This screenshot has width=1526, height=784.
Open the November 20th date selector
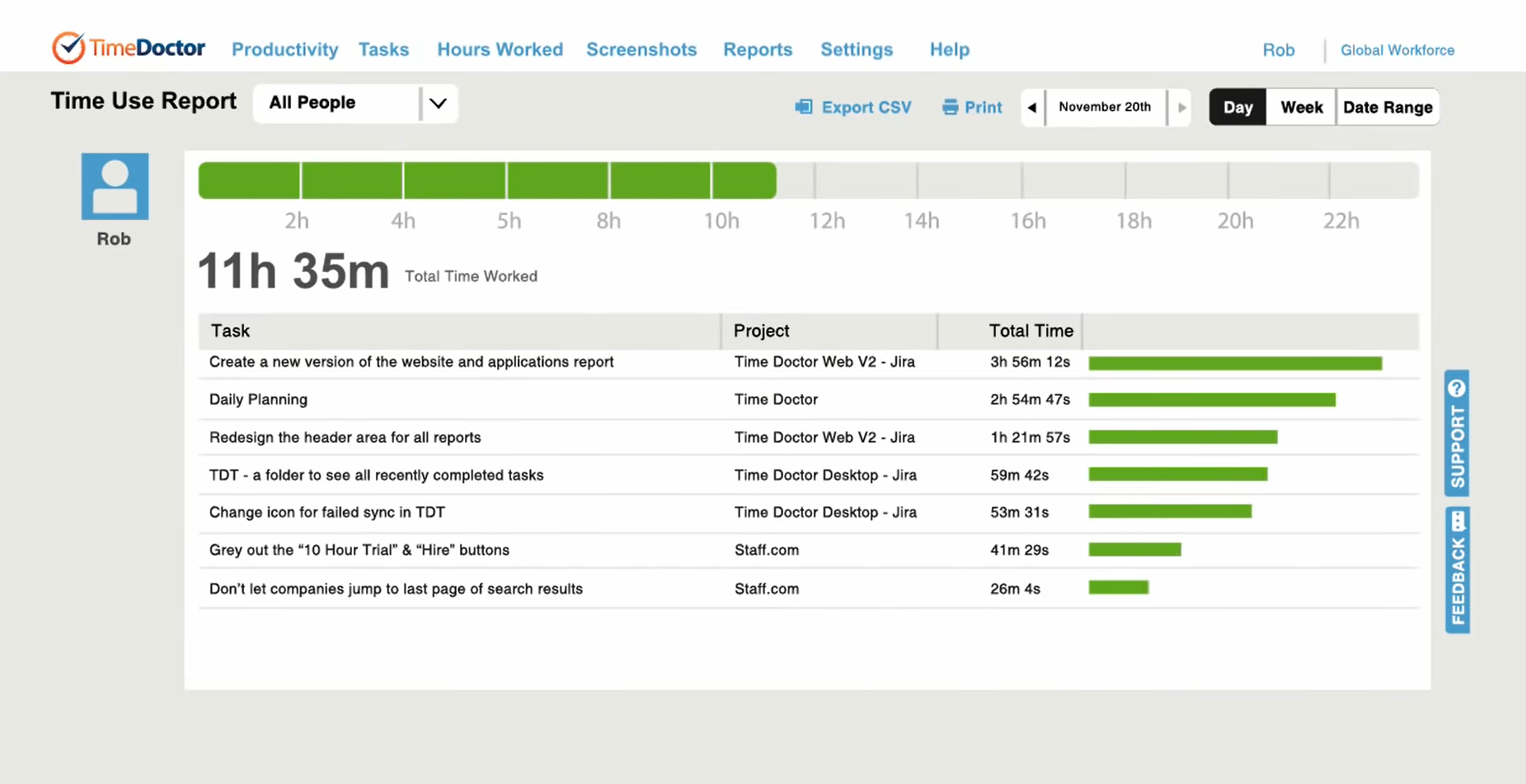pyautogui.click(x=1105, y=107)
